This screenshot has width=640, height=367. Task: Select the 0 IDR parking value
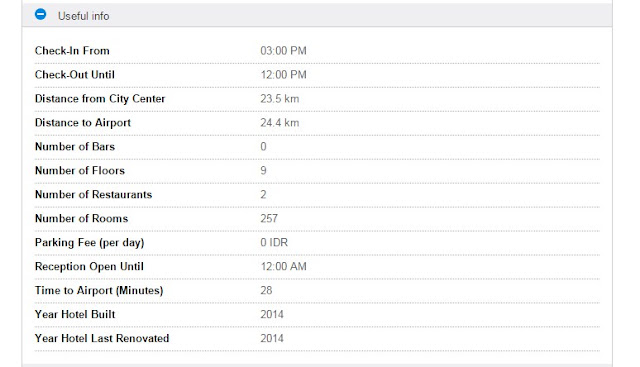coord(274,242)
